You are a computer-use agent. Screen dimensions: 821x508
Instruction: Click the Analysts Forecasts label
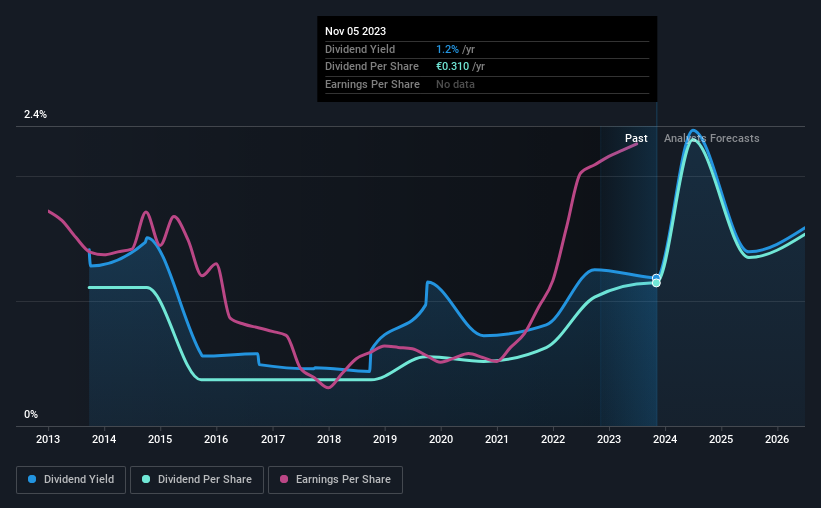pyautogui.click(x=712, y=138)
